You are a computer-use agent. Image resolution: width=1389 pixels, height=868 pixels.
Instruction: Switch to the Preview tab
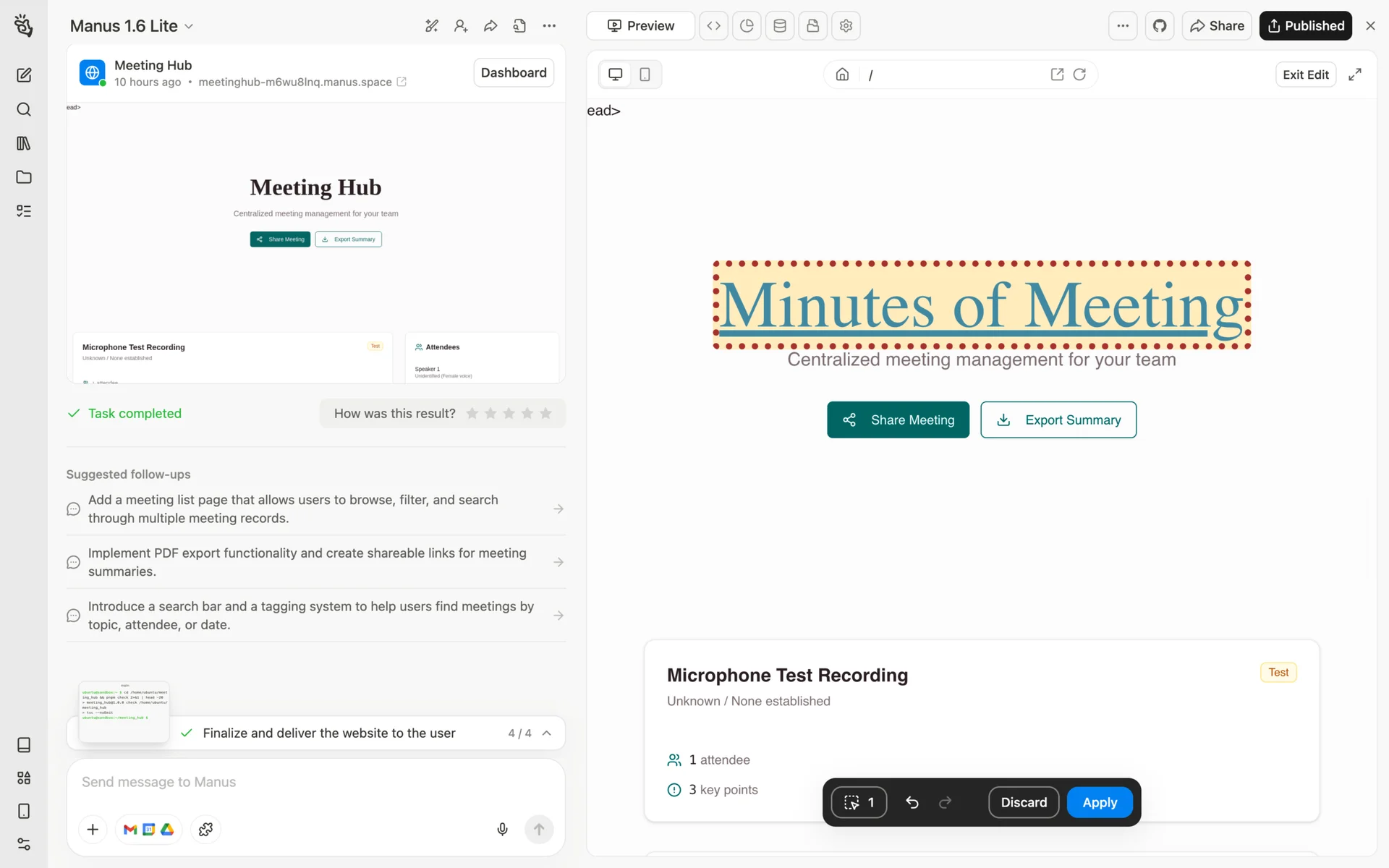point(640,26)
